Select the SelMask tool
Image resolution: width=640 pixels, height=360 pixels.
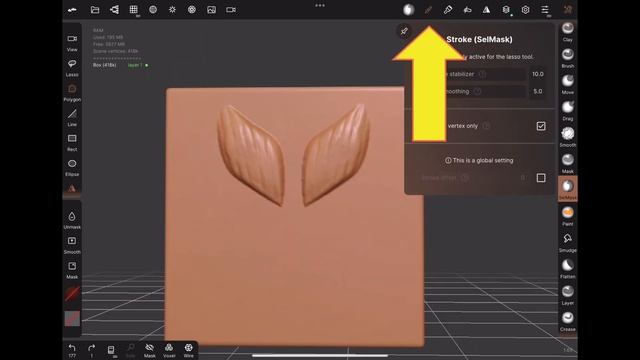click(568, 189)
